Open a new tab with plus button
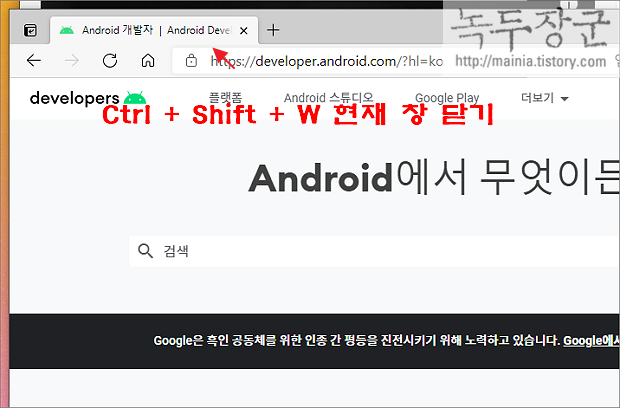 point(273,30)
